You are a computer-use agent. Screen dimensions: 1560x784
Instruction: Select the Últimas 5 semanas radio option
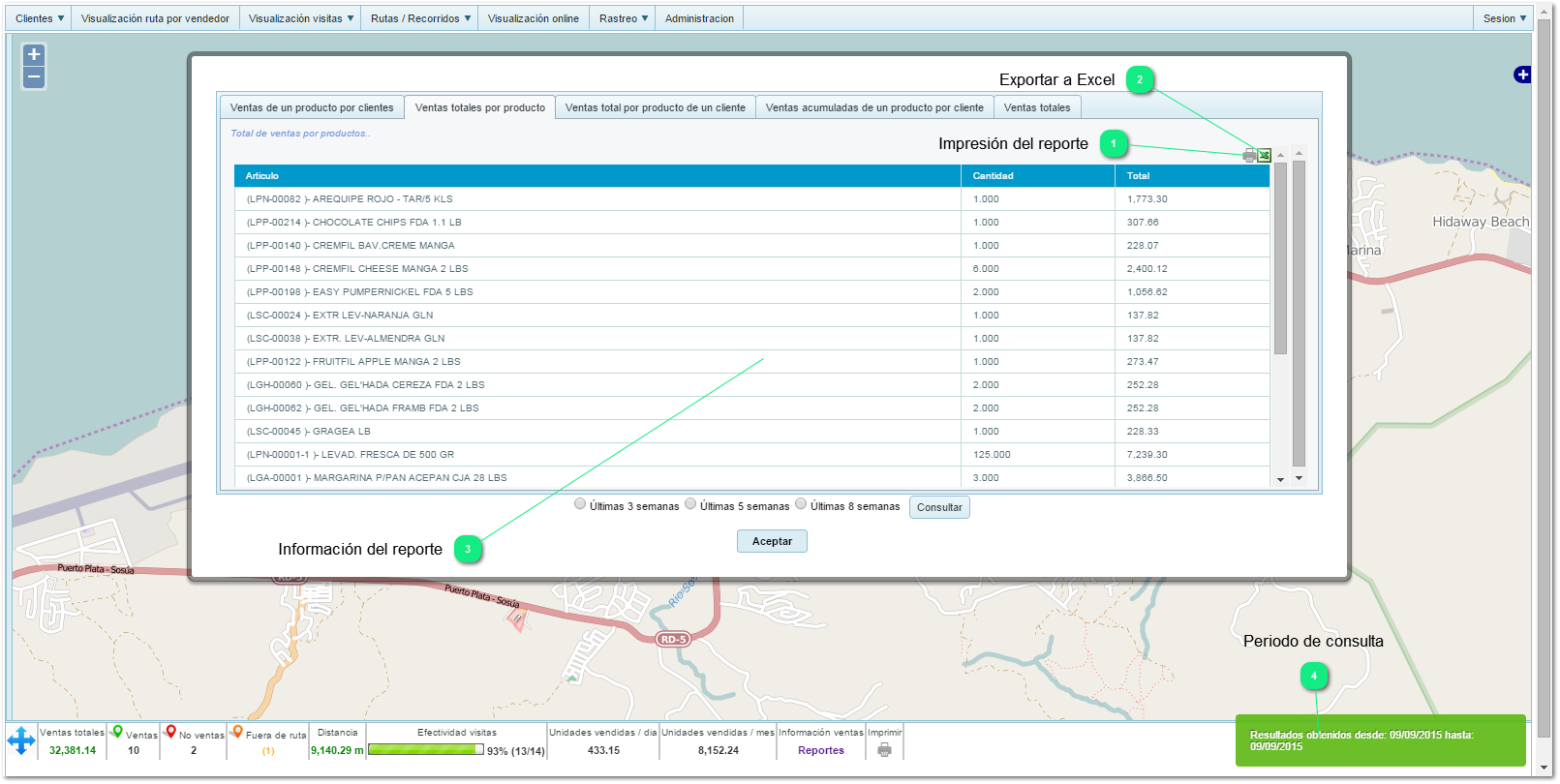(690, 504)
